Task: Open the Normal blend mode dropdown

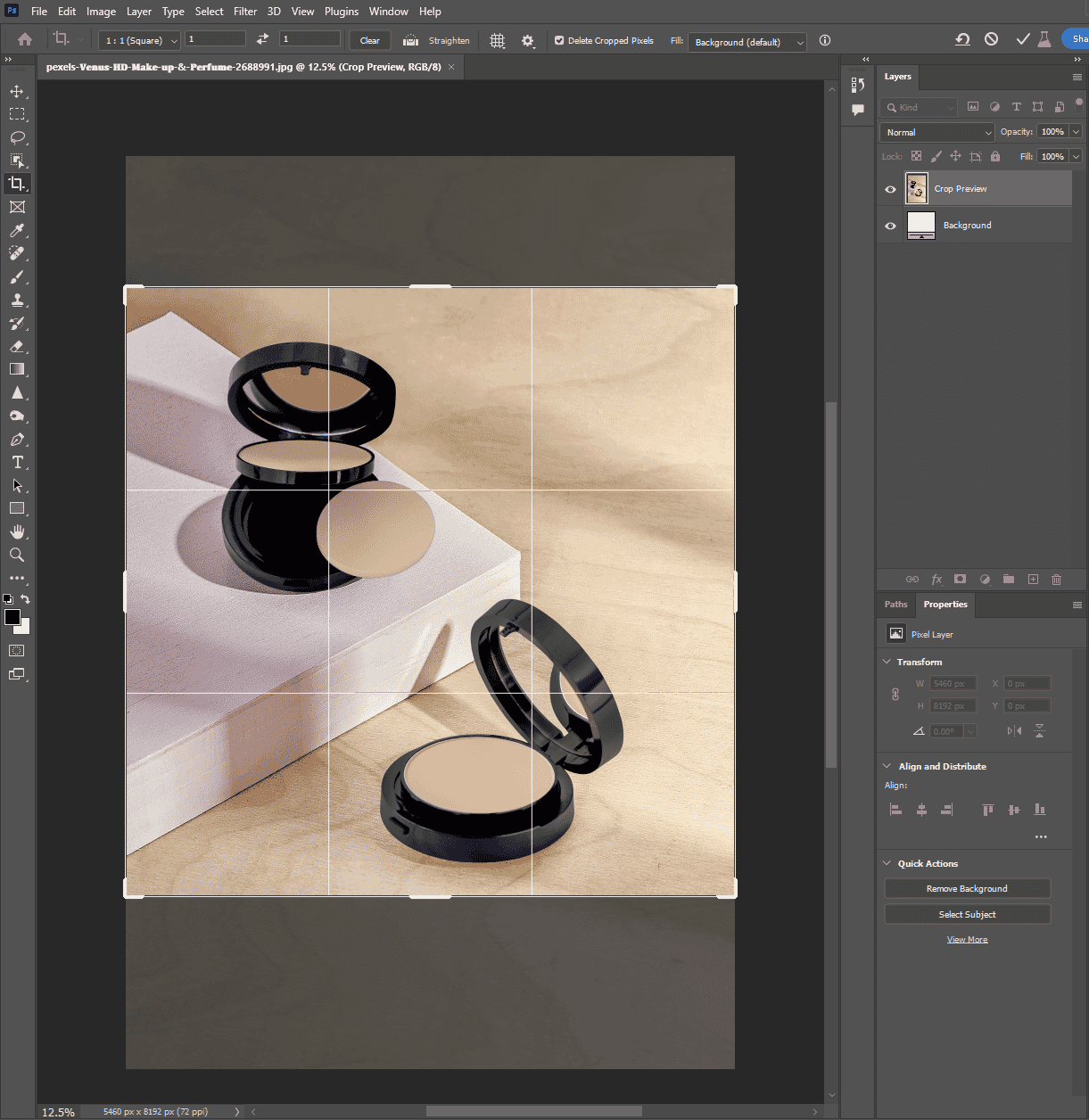Action: click(x=937, y=132)
